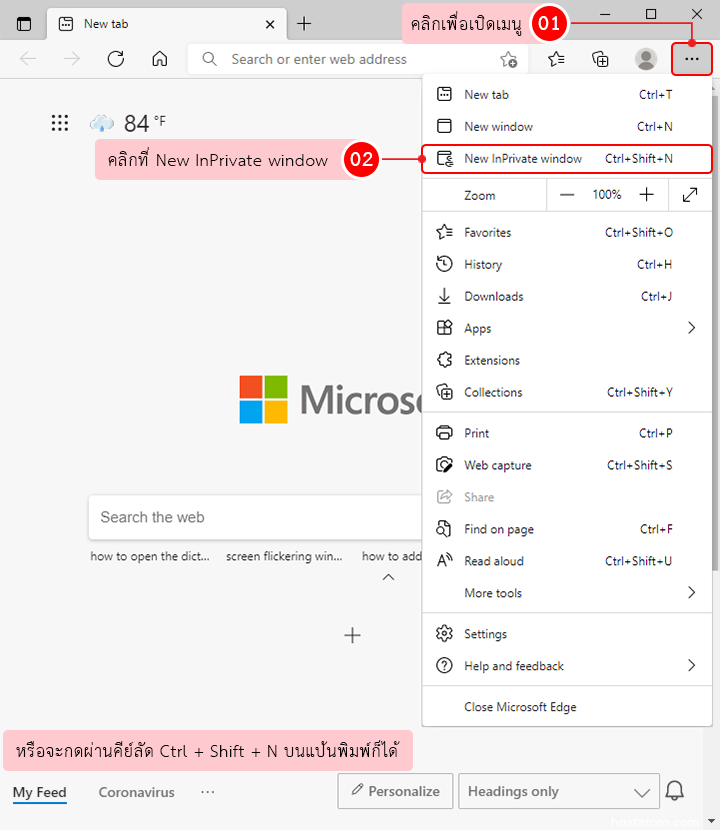Image resolution: width=720 pixels, height=830 pixels.
Task: Expand the Apps submenu
Action: click(x=690, y=328)
